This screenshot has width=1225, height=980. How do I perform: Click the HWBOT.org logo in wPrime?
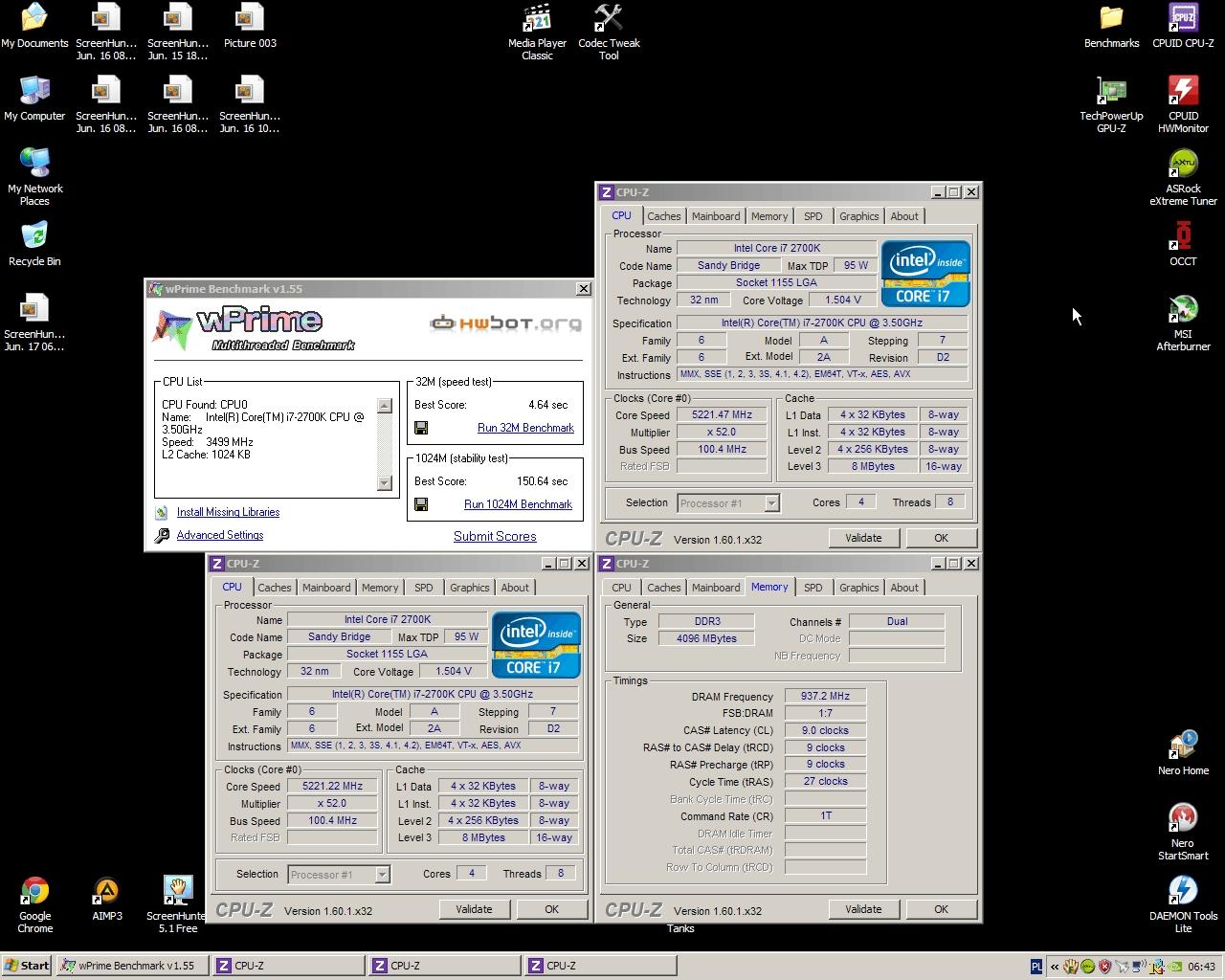click(505, 323)
